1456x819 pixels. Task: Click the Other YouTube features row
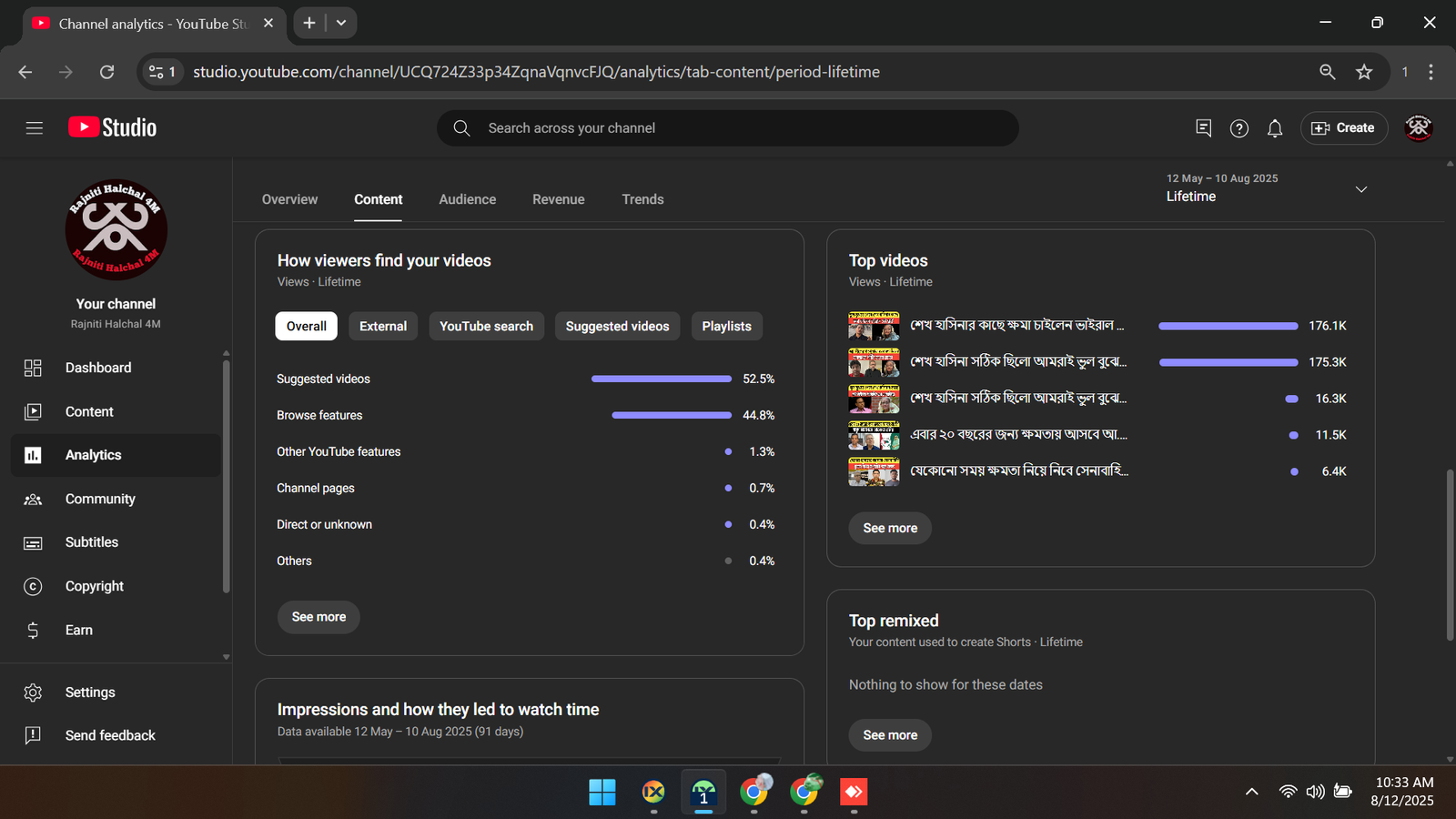tap(526, 451)
